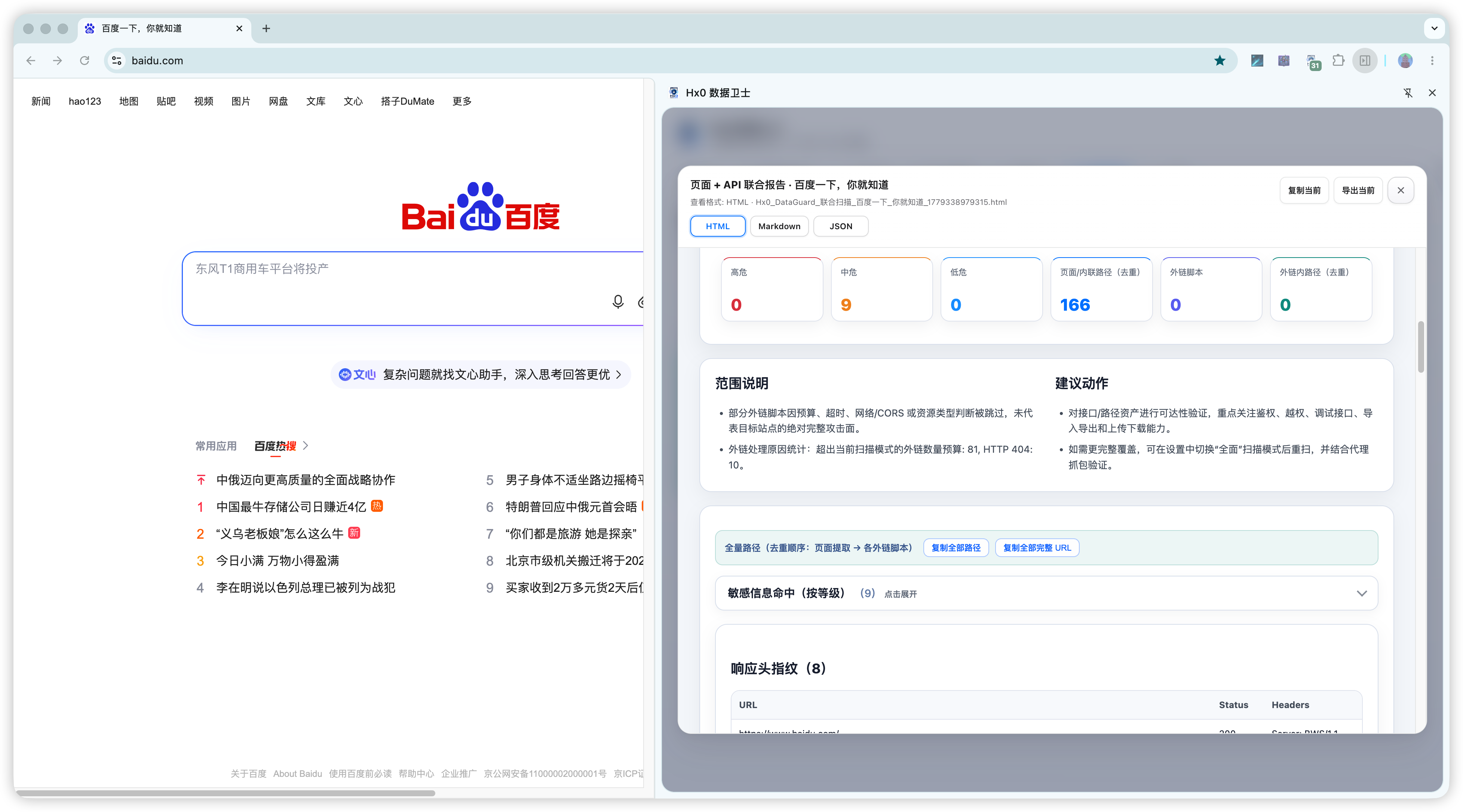The image size is (1463, 812).
Task: Click the voice search microphone icon
Action: pos(618,302)
